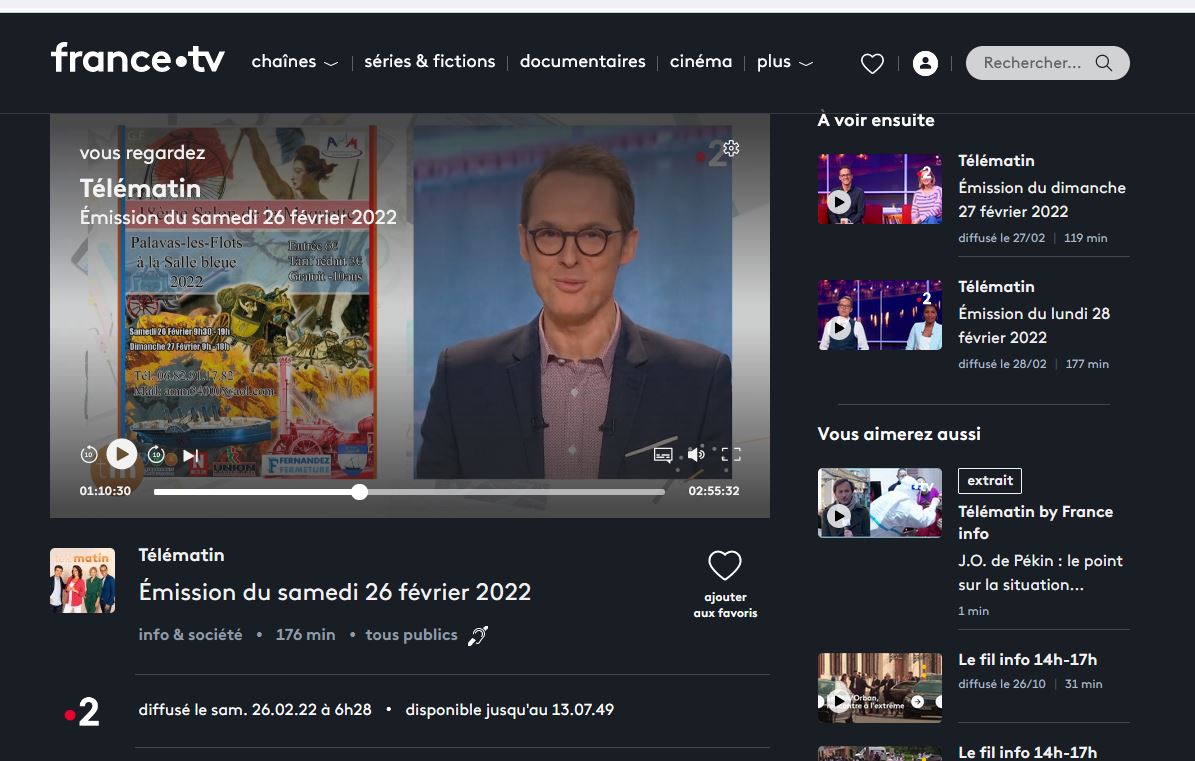Viewport: 1195px width, 761px height.
Task: Click disponible jusqu'au 13.07.49 text
Action: click(x=510, y=710)
